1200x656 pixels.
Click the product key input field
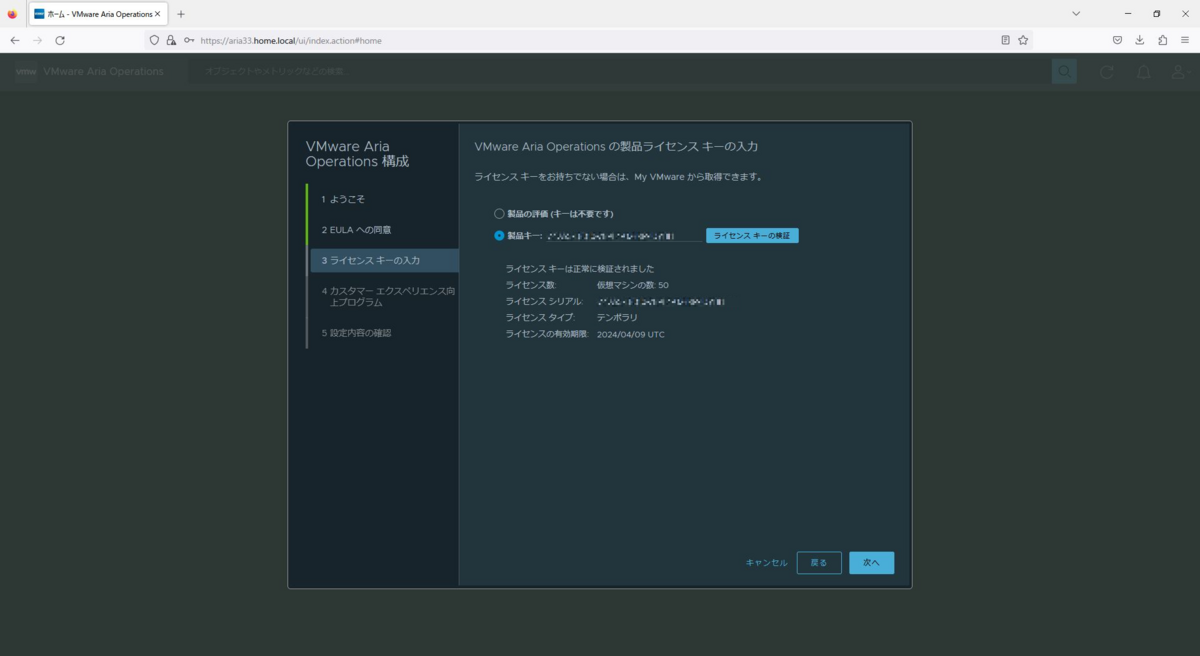[x=623, y=236]
